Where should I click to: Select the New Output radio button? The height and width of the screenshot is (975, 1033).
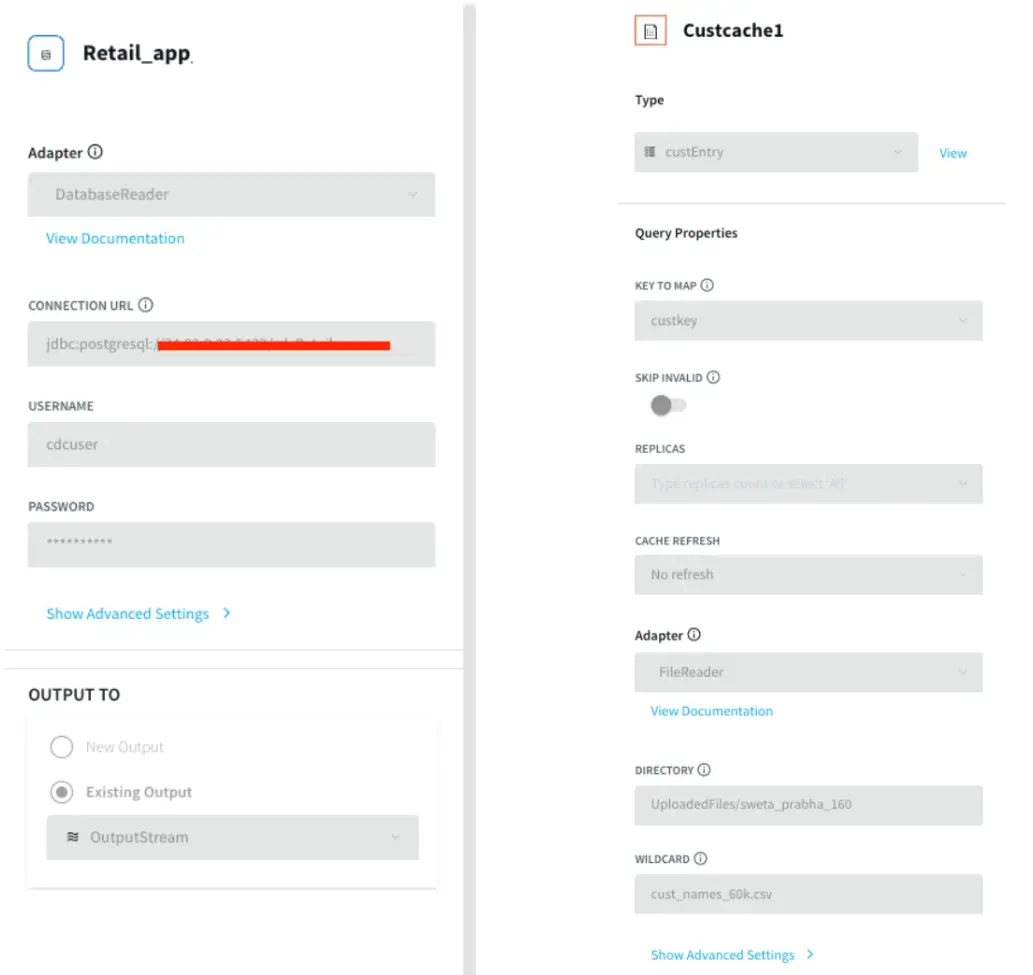[x=62, y=747]
